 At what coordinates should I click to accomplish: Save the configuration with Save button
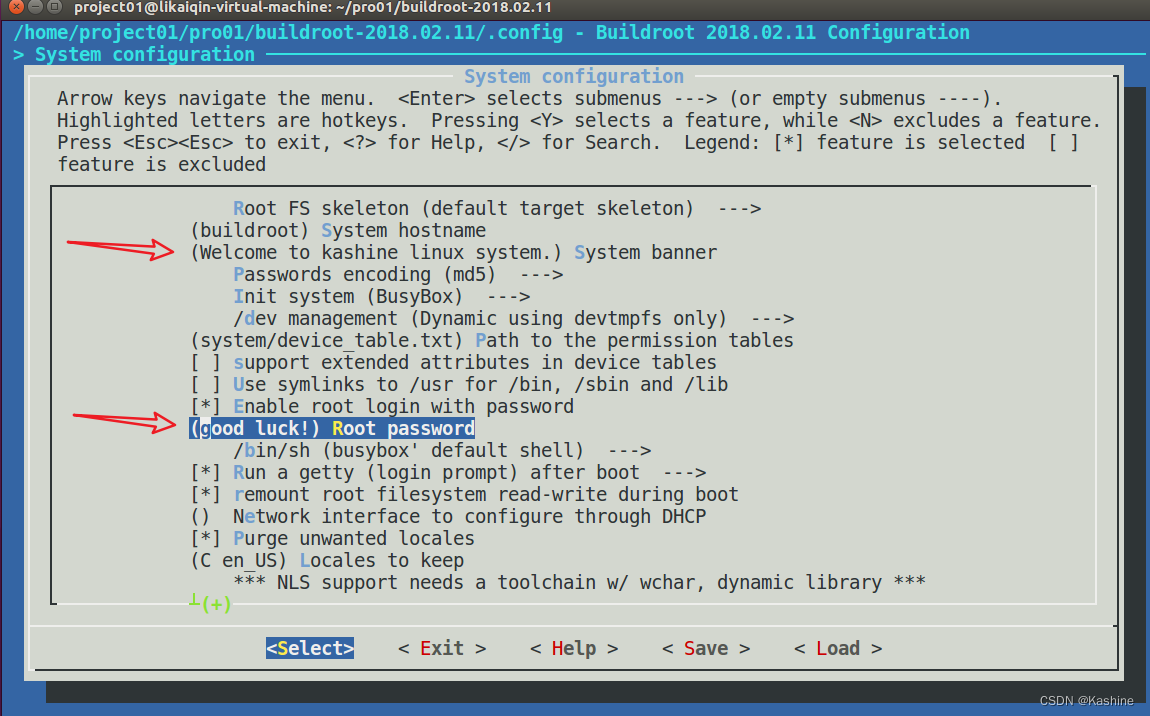tap(706, 649)
